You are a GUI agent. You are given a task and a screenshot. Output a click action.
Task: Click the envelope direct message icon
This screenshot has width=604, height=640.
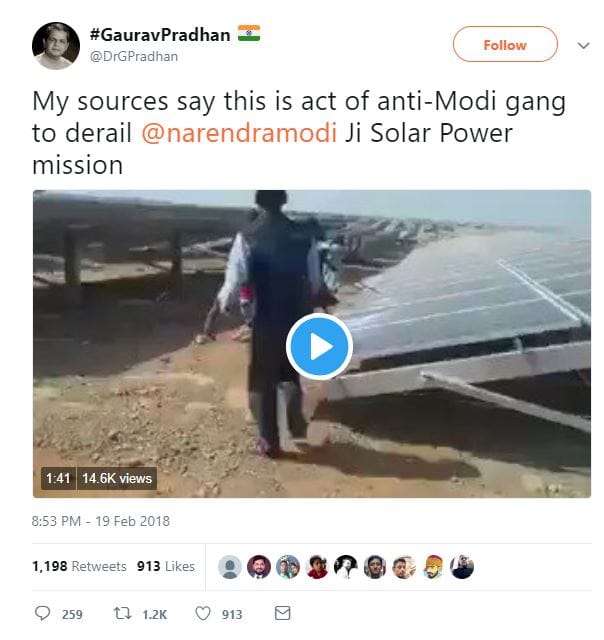283,613
